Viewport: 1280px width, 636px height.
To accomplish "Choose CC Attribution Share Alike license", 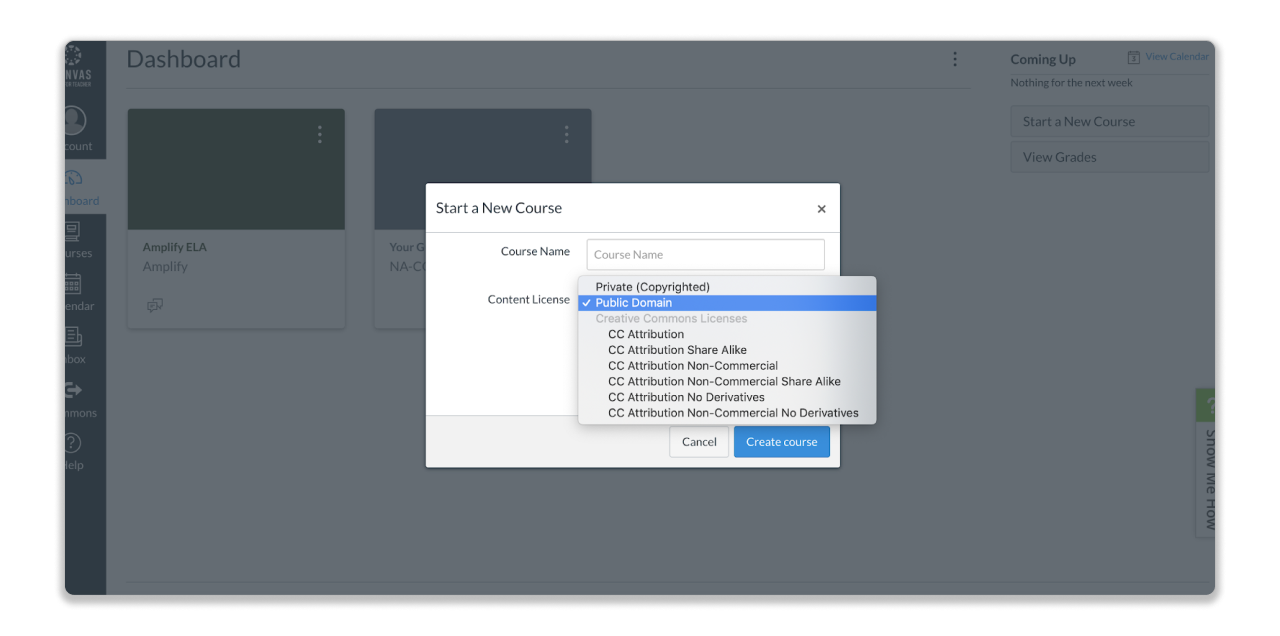I will click(x=727, y=350).
